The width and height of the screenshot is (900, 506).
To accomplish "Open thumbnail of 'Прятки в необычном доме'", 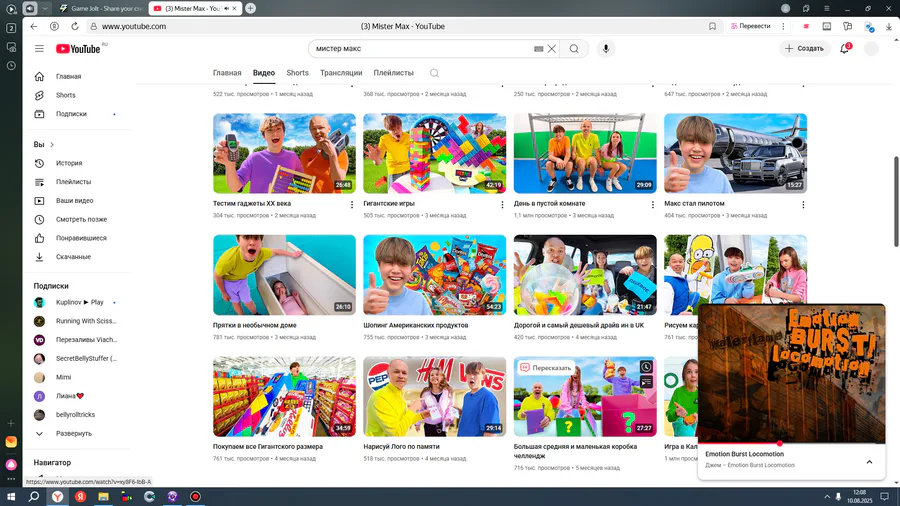I will tap(284, 275).
